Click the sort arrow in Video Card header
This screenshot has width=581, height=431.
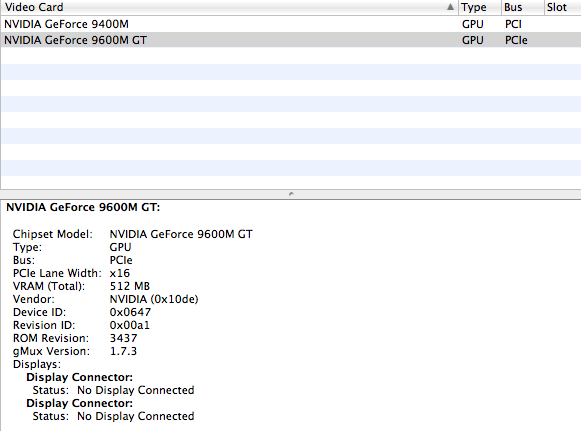[450, 7]
